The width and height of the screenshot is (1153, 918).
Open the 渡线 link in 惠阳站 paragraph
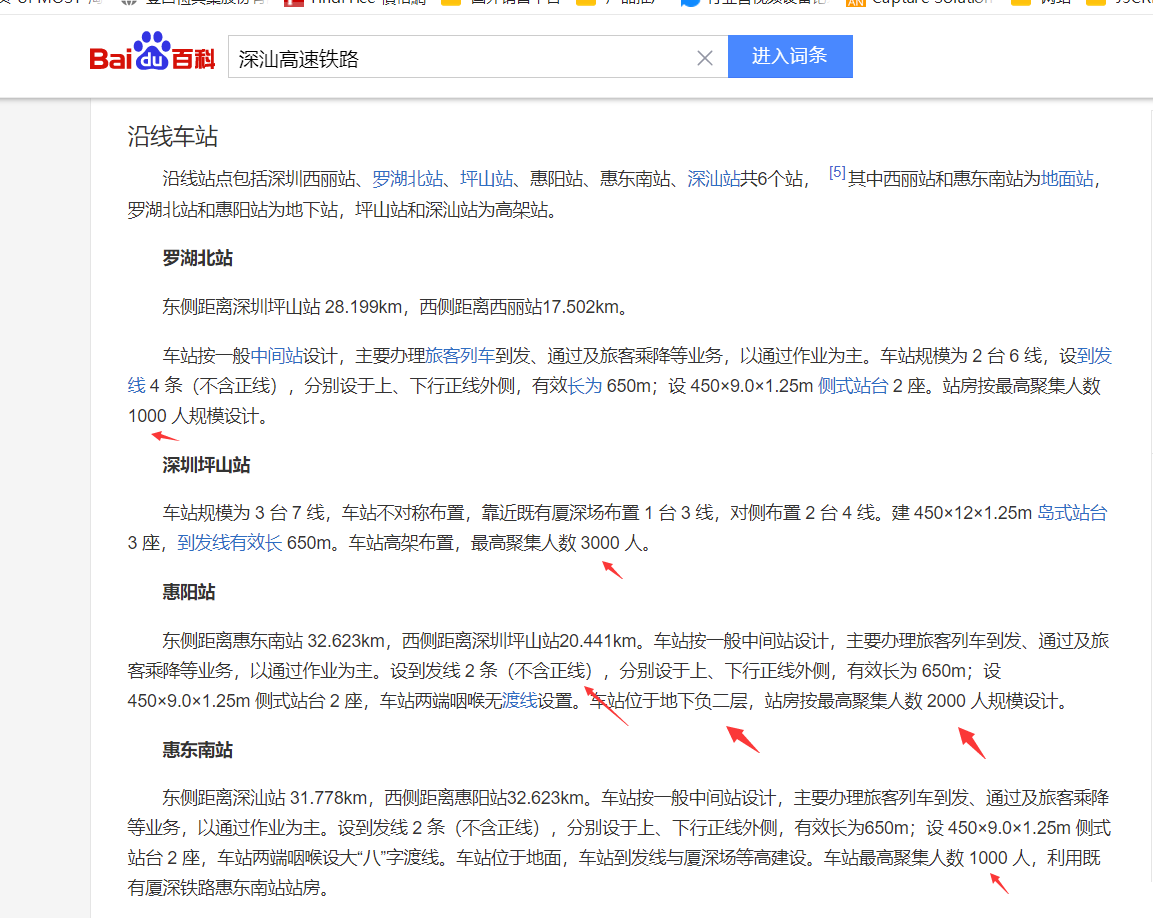click(x=520, y=701)
